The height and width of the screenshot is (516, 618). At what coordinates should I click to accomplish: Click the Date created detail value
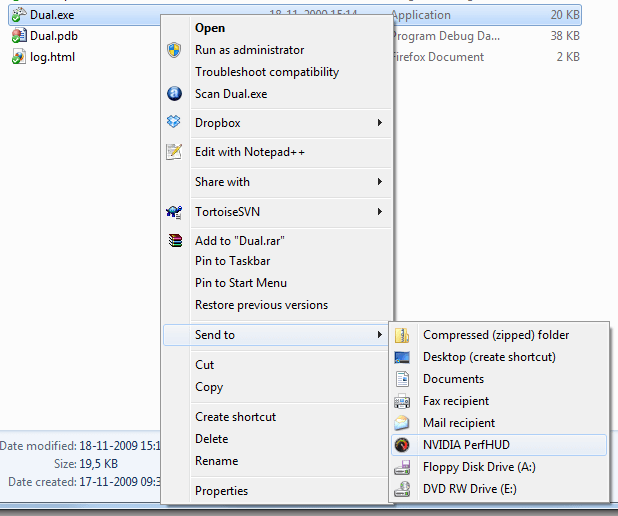point(120,482)
